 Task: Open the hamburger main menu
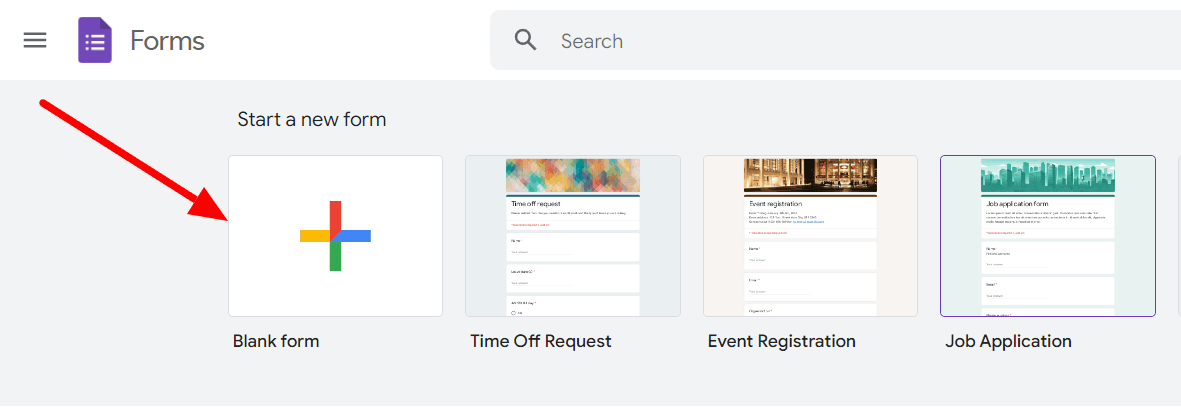[x=35, y=40]
